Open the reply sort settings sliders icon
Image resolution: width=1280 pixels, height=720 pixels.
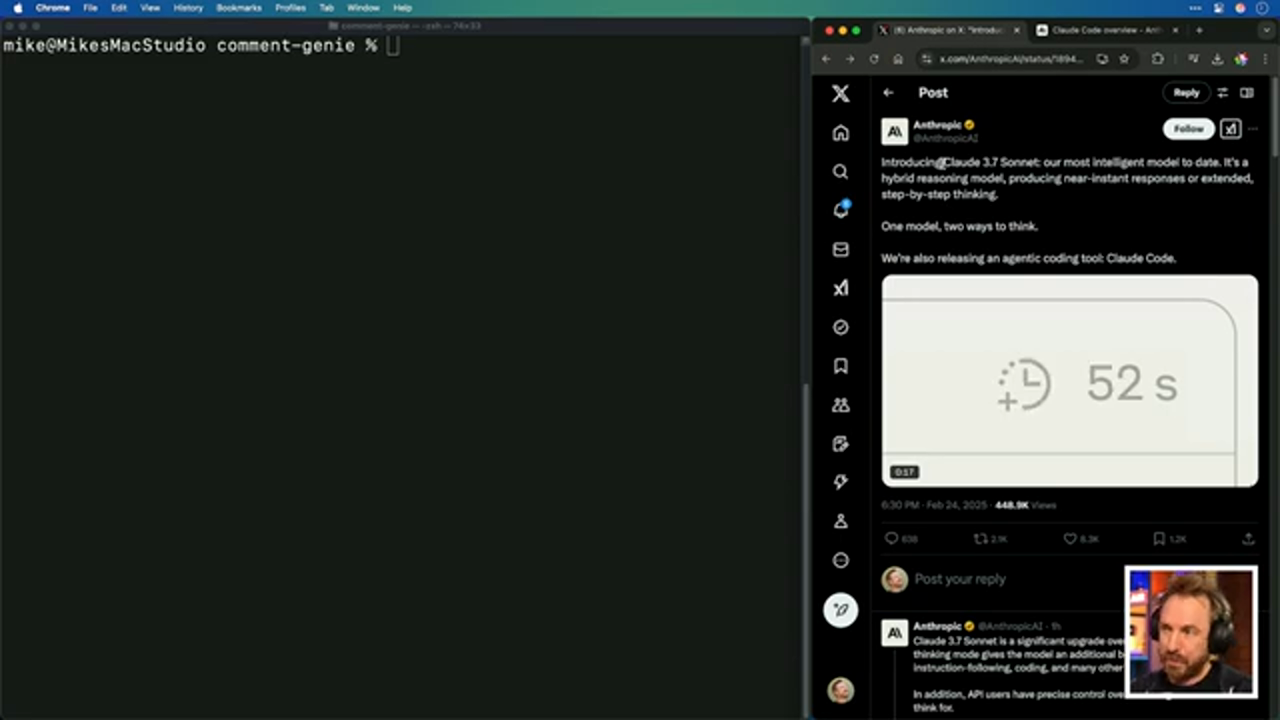point(1222,93)
